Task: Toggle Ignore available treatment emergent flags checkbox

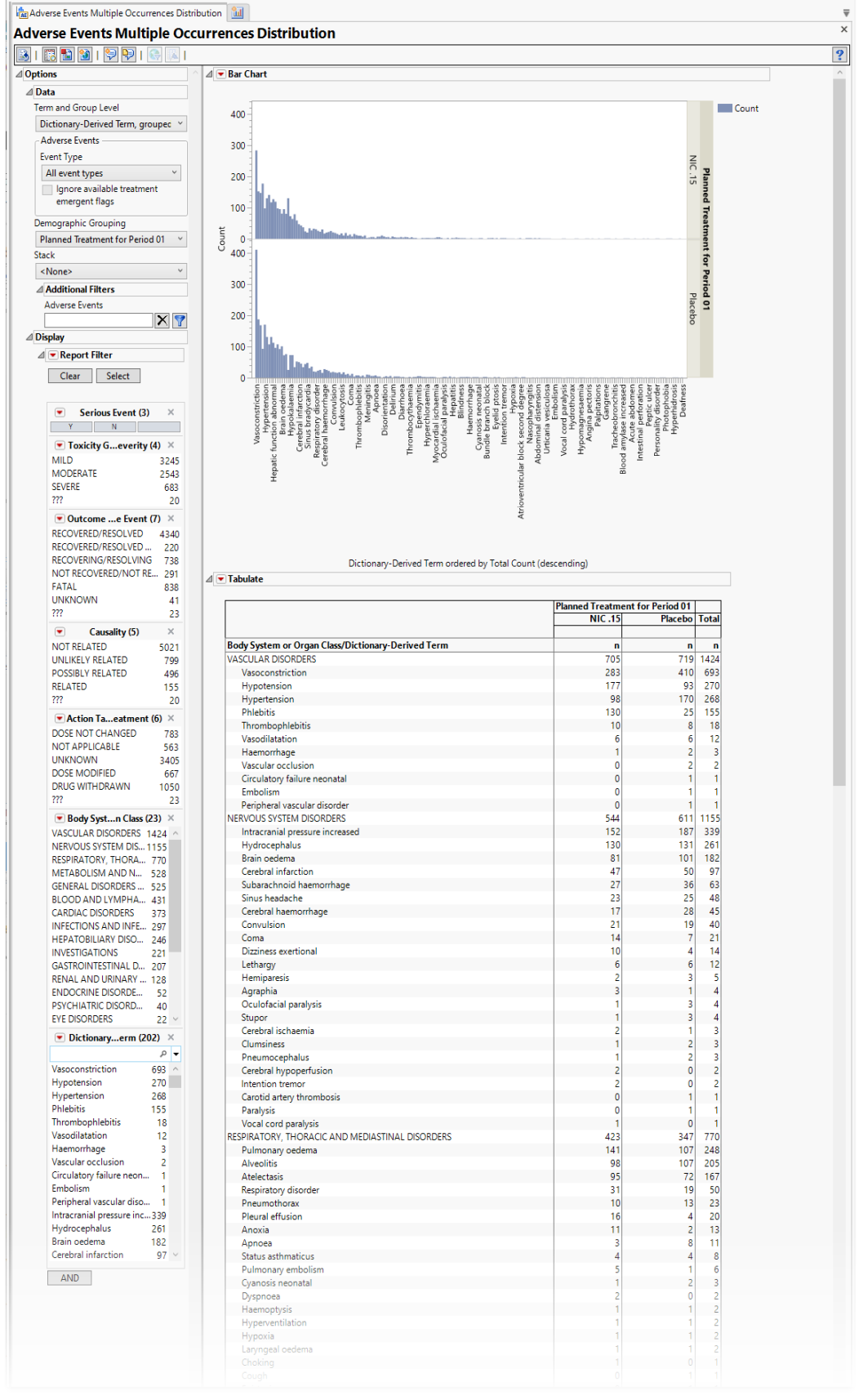Action: tap(47, 189)
